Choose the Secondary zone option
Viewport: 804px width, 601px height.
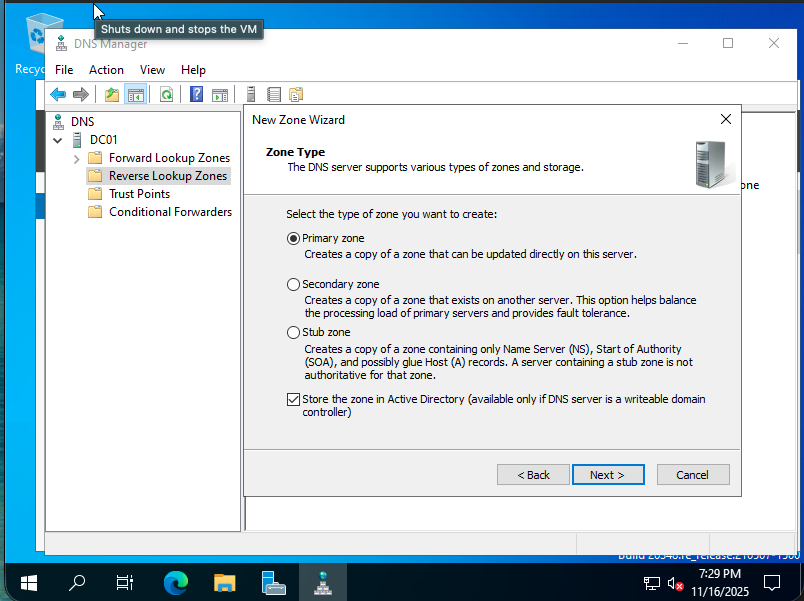293,284
